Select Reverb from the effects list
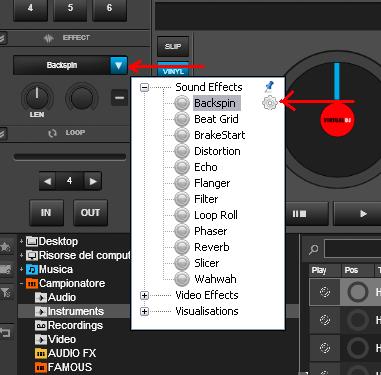 [x=212, y=247]
